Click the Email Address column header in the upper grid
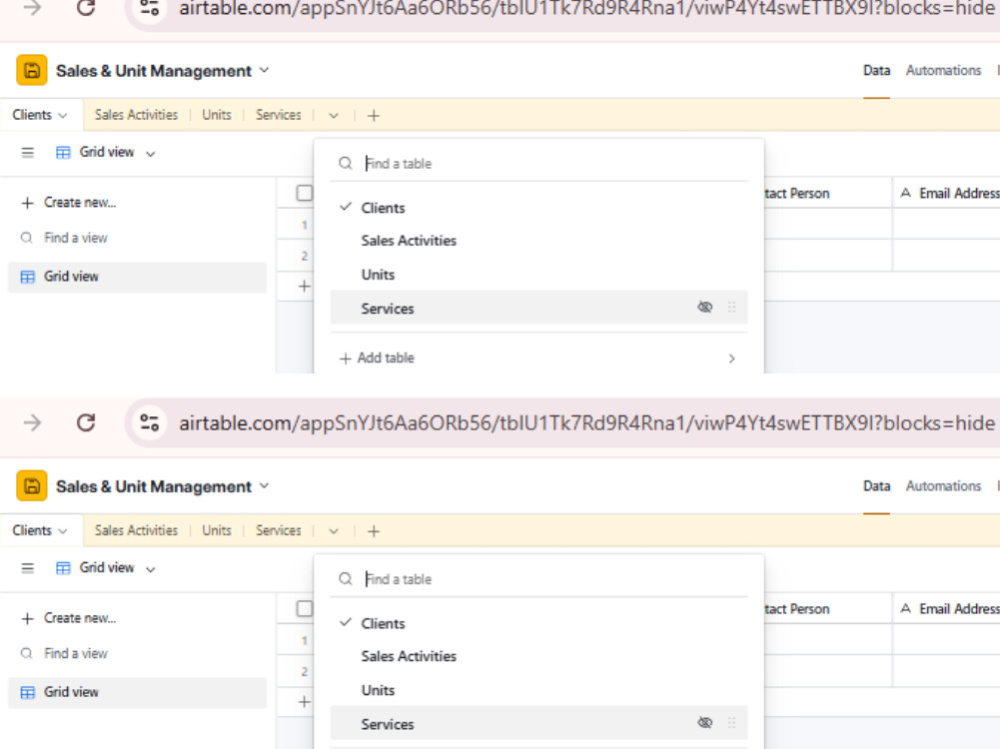The height and width of the screenshot is (749, 1000). pos(946,193)
